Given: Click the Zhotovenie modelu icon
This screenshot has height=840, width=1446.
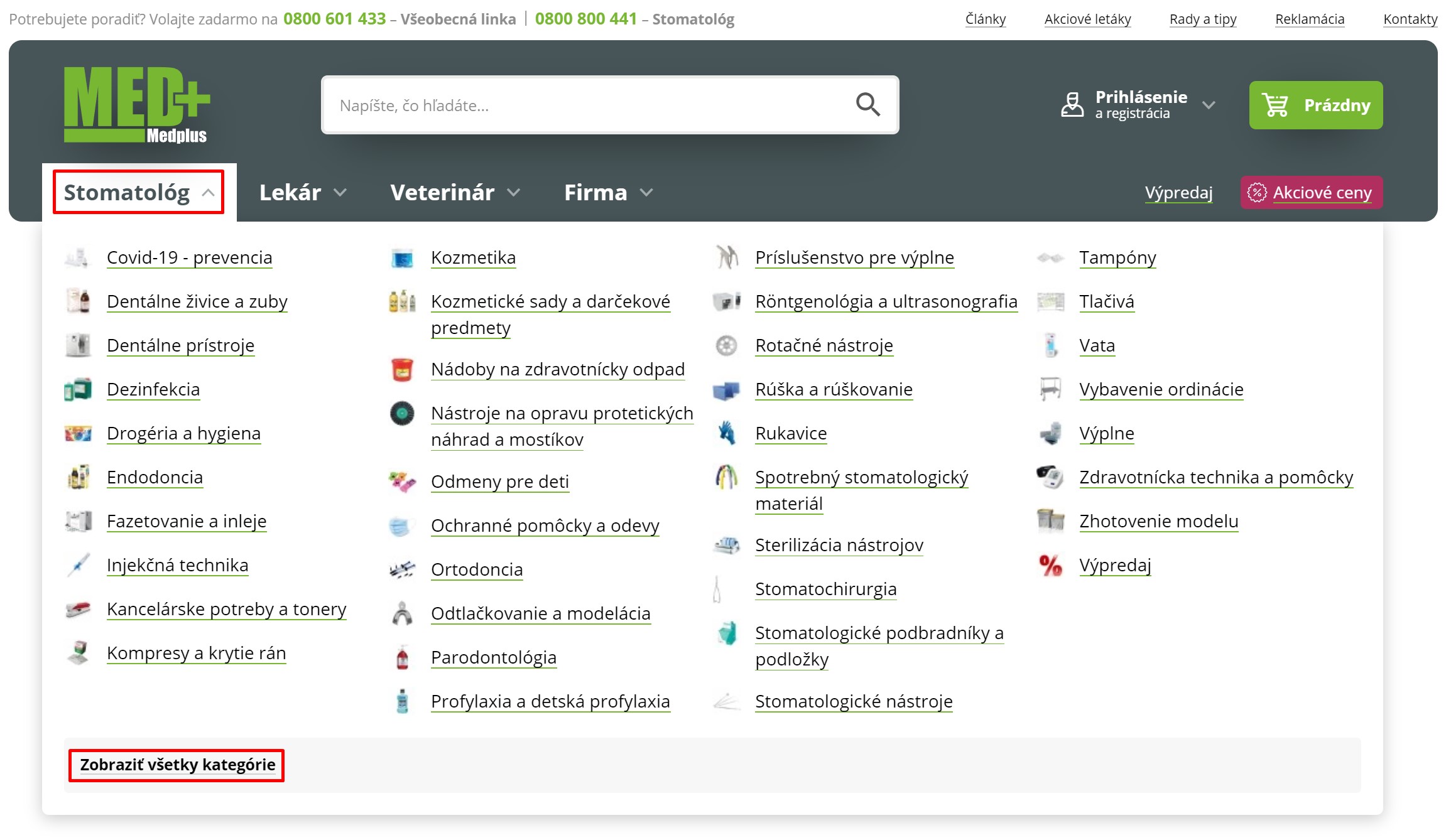Looking at the screenshot, I should 1050,521.
